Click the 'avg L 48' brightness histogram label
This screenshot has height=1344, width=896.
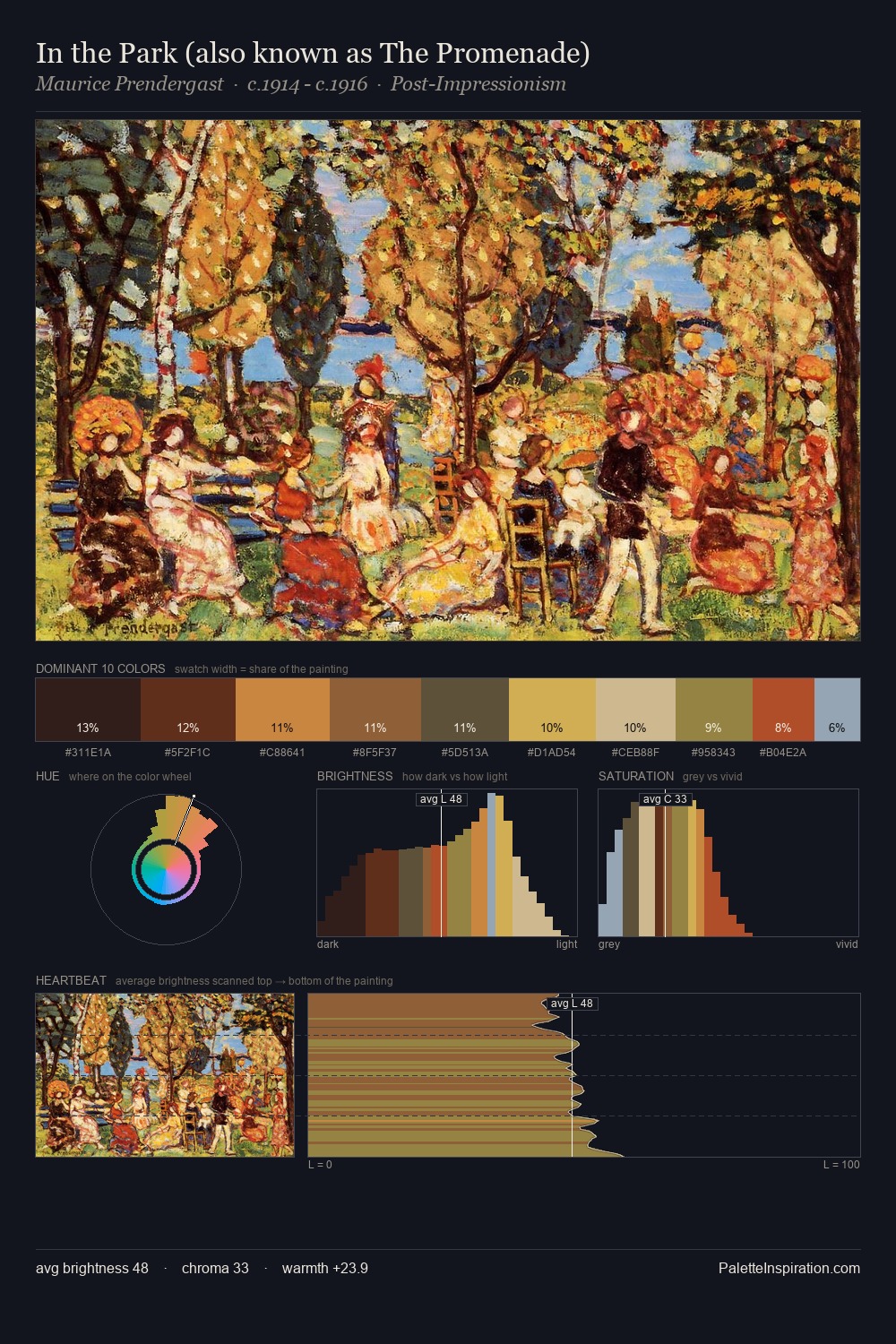441,799
